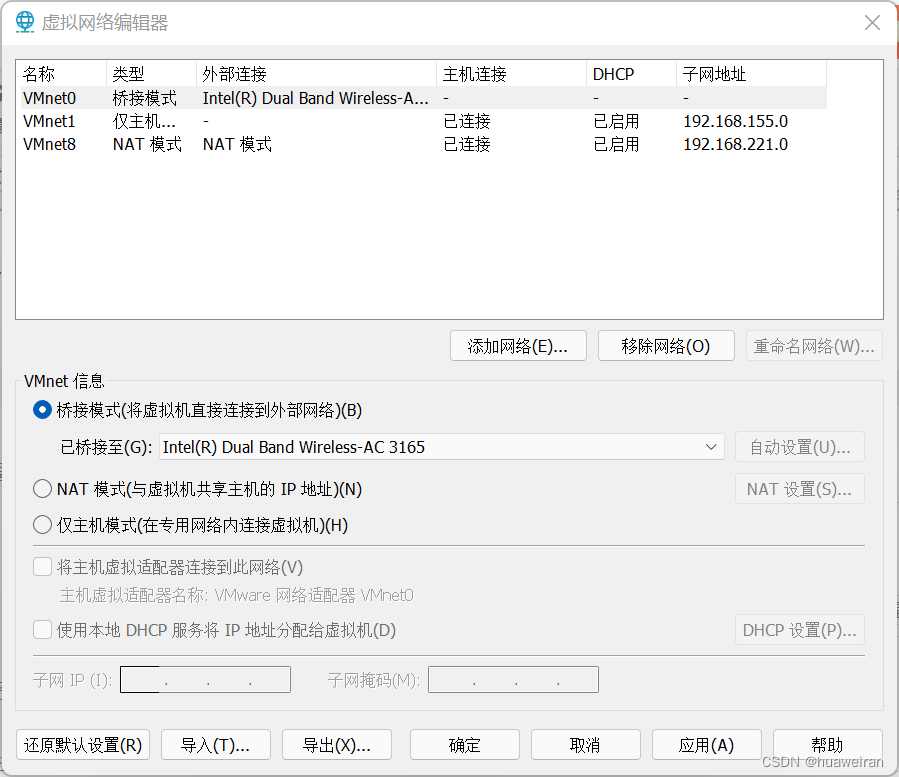Toggle 使用本地 DHCP 服务 checkbox
This screenshot has height=777, width=899.
tap(42, 630)
